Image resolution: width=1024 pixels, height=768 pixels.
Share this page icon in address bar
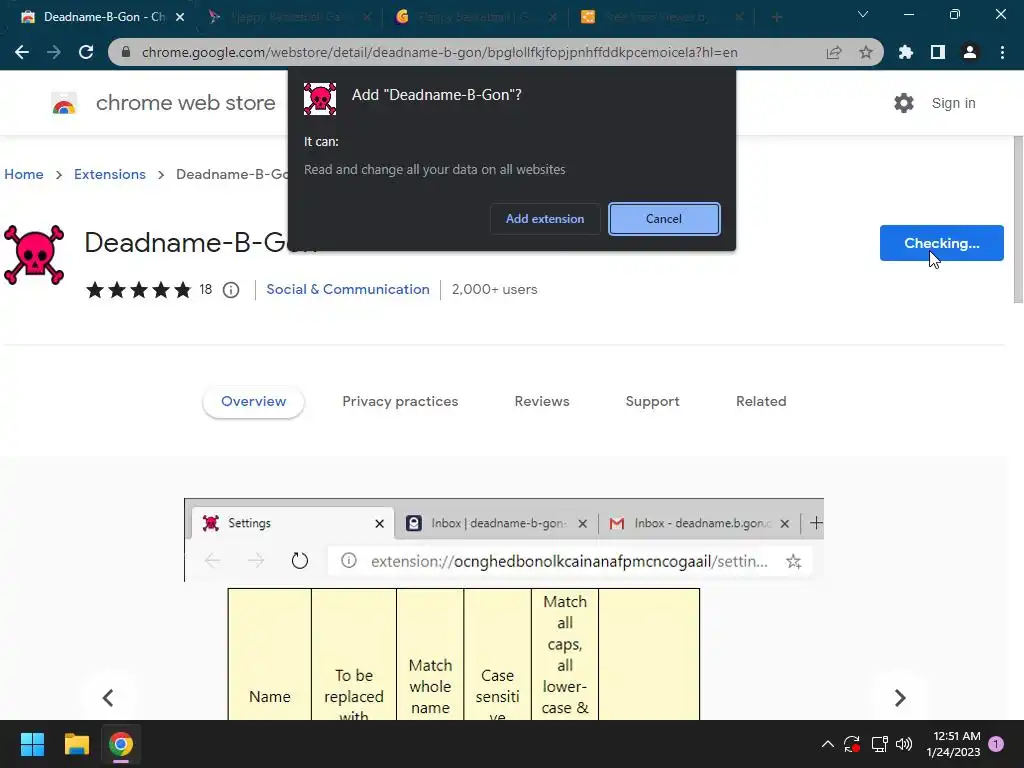[834, 52]
